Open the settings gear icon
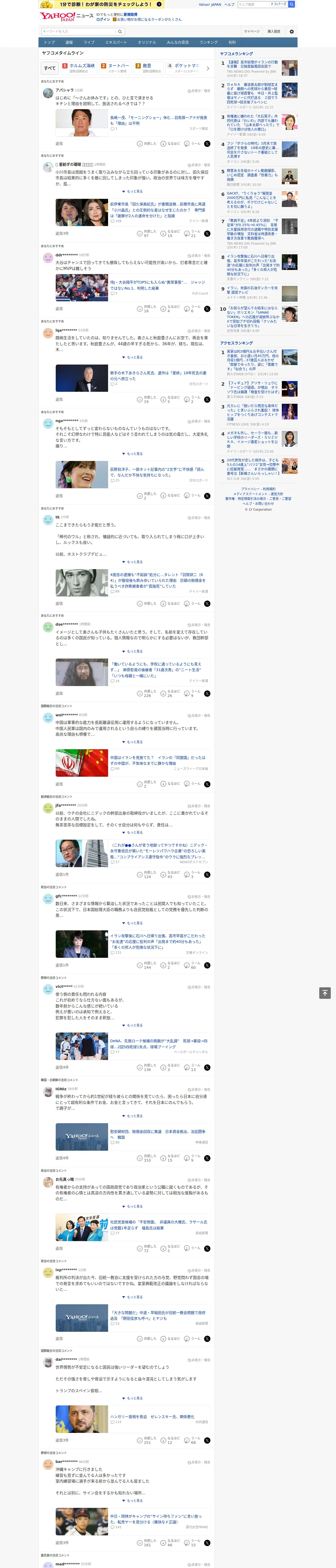Viewport: 336px width, 1568px height. point(292,32)
